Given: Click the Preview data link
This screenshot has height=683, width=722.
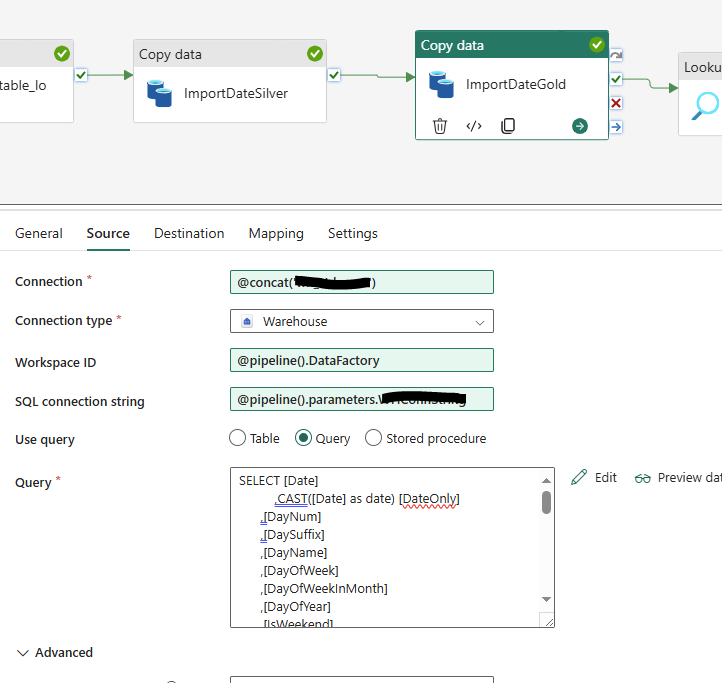Looking at the screenshot, I should (689, 478).
